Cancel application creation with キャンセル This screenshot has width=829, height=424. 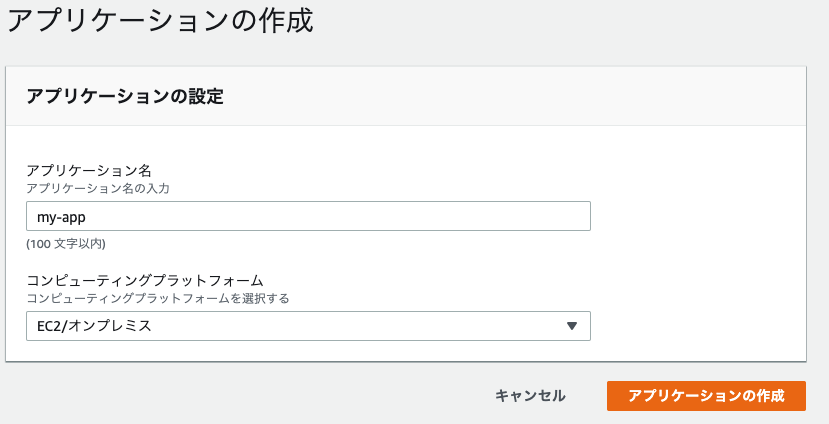click(x=530, y=396)
